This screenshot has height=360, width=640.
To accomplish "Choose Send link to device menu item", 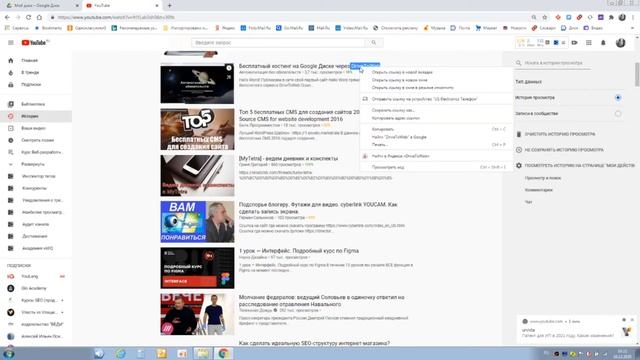I will pyautogui.click(x=436, y=99).
